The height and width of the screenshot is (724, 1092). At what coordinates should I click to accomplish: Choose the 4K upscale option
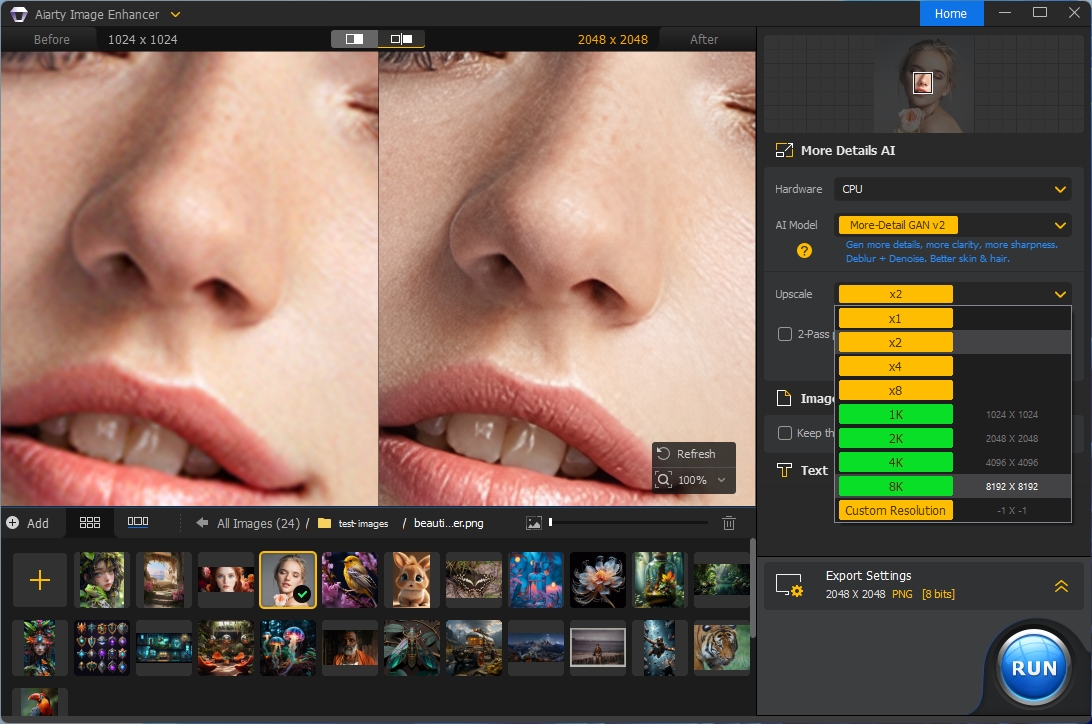click(895, 462)
